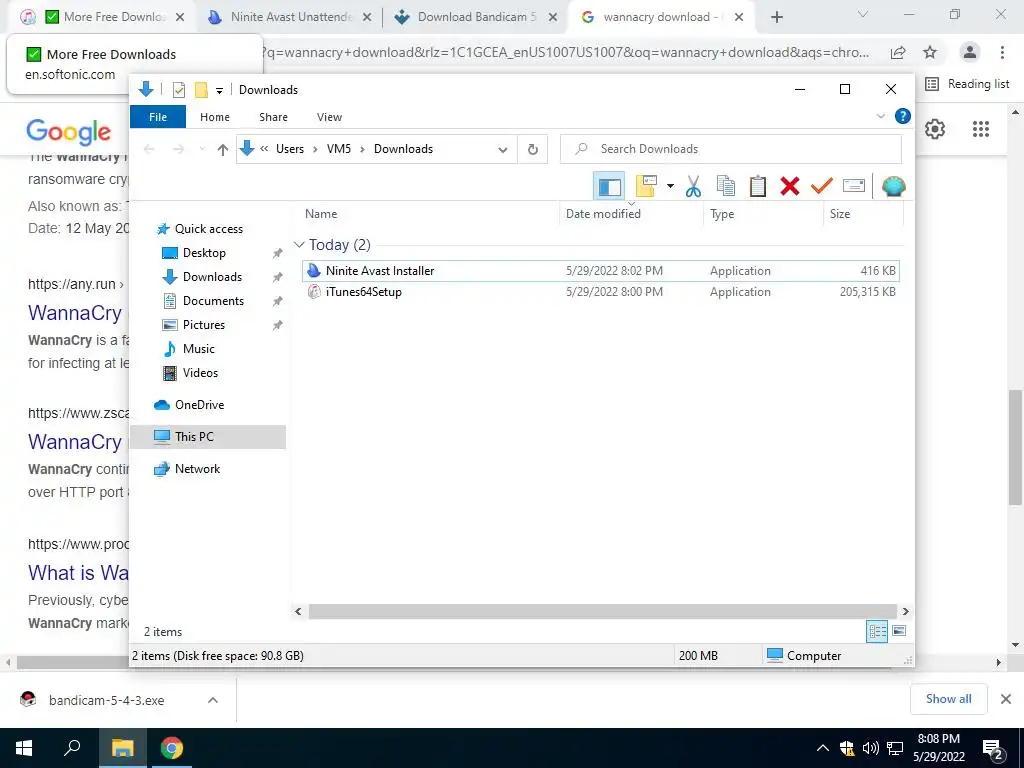Select Pictures in navigation pane

tap(203, 325)
